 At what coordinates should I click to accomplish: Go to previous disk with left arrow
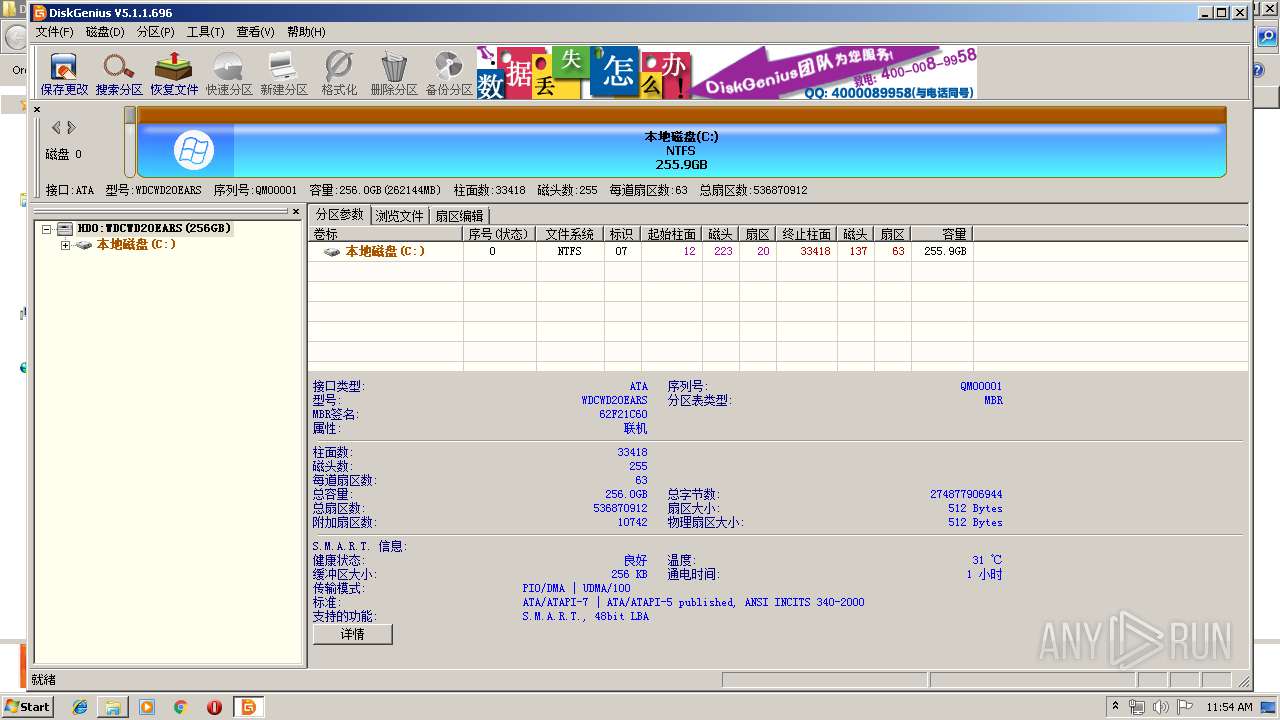(56, 127)
